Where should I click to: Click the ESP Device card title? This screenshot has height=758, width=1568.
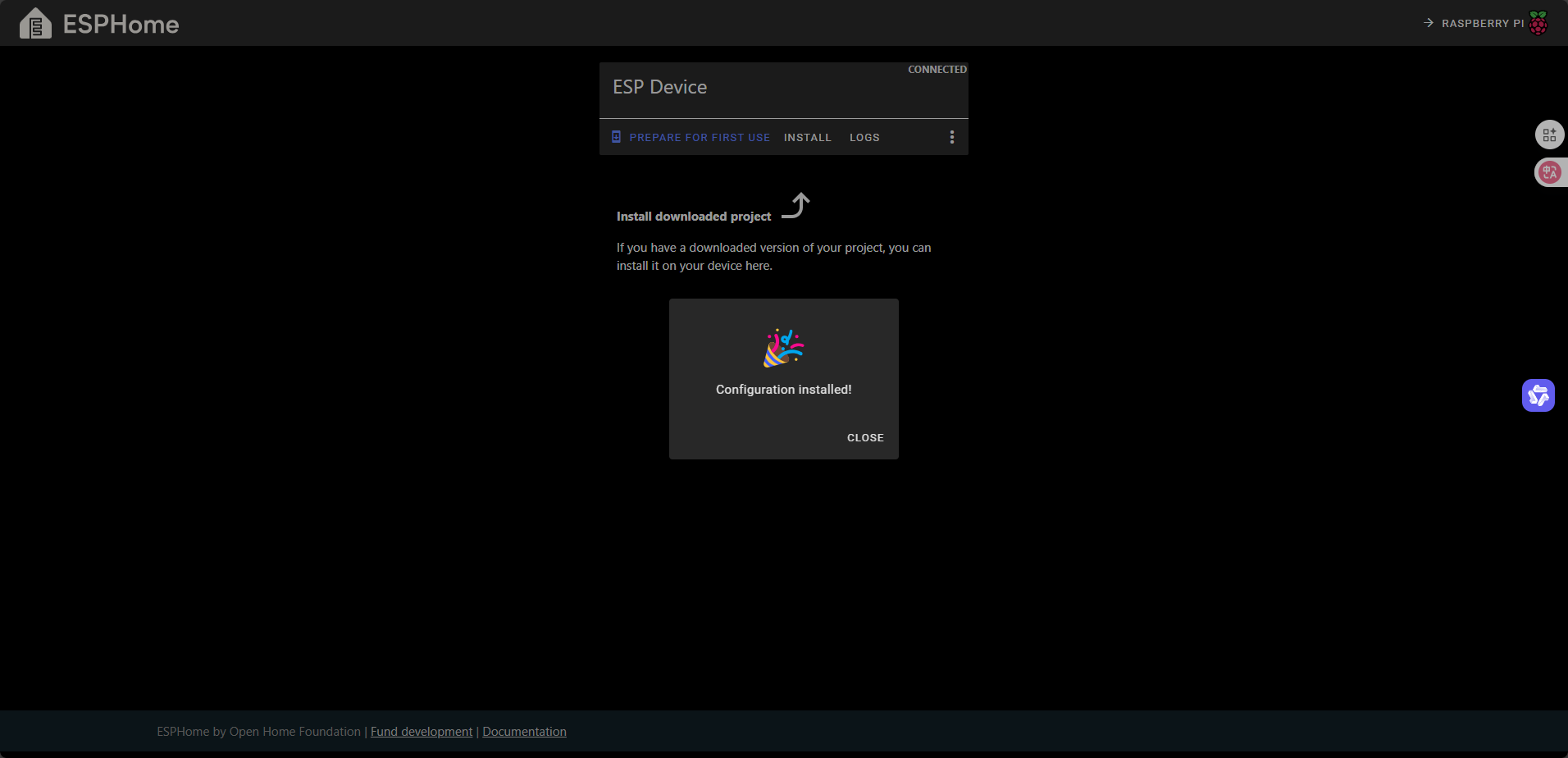(x=660, y=87)
